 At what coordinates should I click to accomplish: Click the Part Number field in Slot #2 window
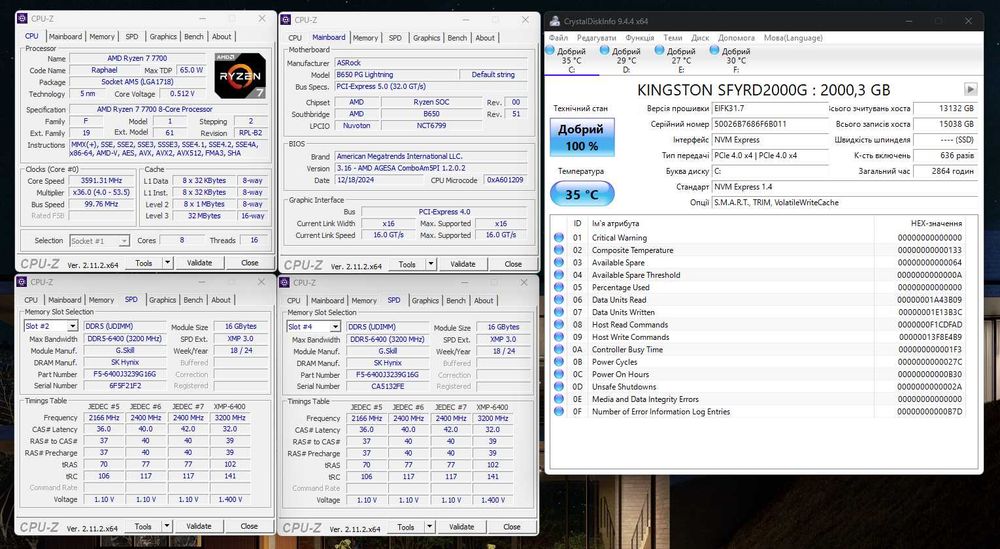click(x=123, y=374)
